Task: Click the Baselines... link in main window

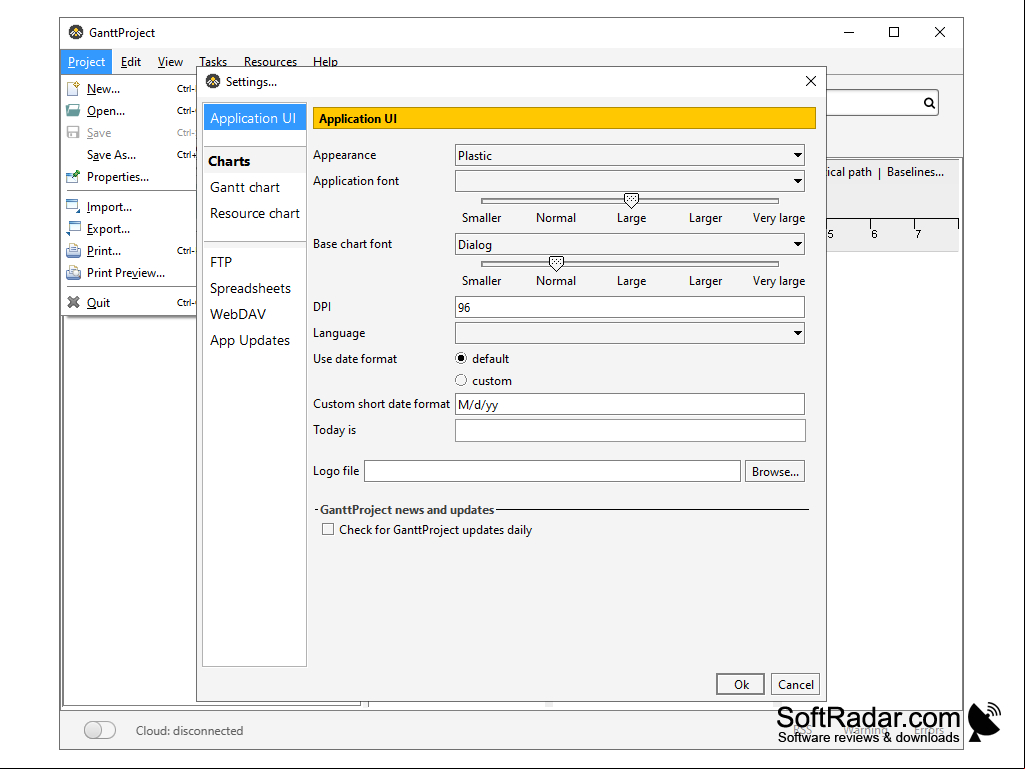Action: tap(915, 171)
